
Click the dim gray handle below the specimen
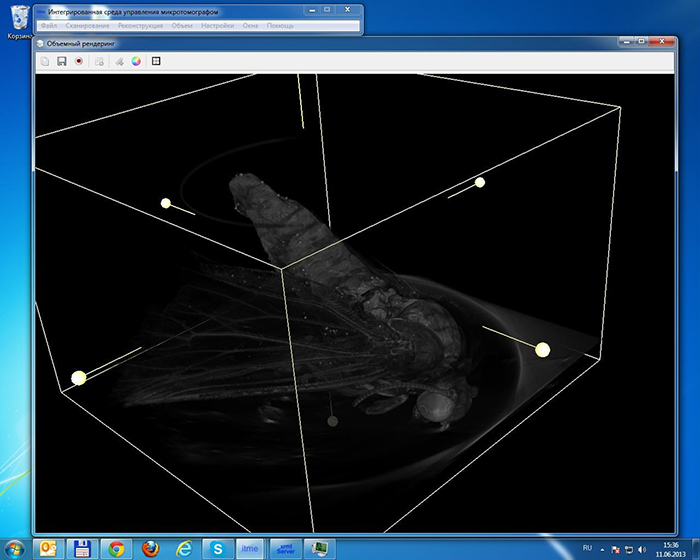333,421
